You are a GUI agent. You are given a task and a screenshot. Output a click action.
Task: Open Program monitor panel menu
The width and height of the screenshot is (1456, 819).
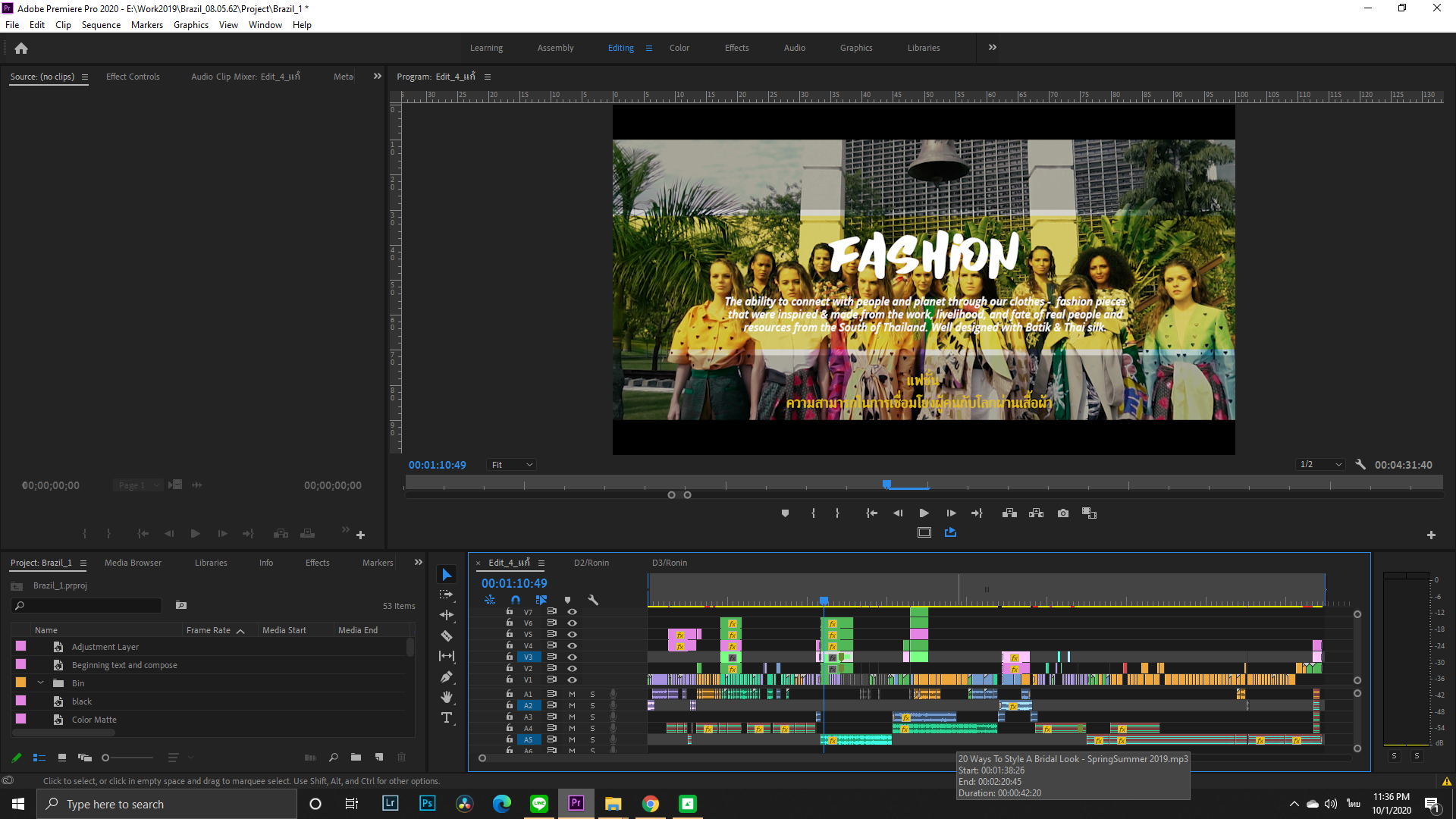(488, 77)
